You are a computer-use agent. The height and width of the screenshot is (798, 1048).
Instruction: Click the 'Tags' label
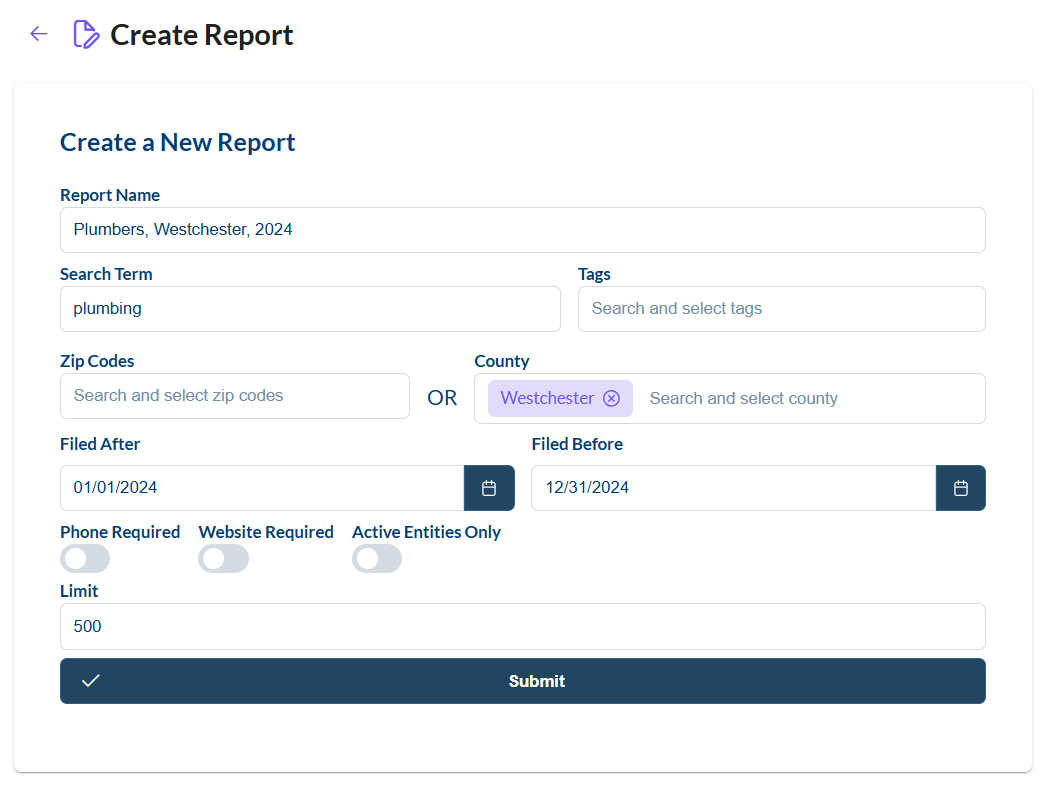[594, 274]
